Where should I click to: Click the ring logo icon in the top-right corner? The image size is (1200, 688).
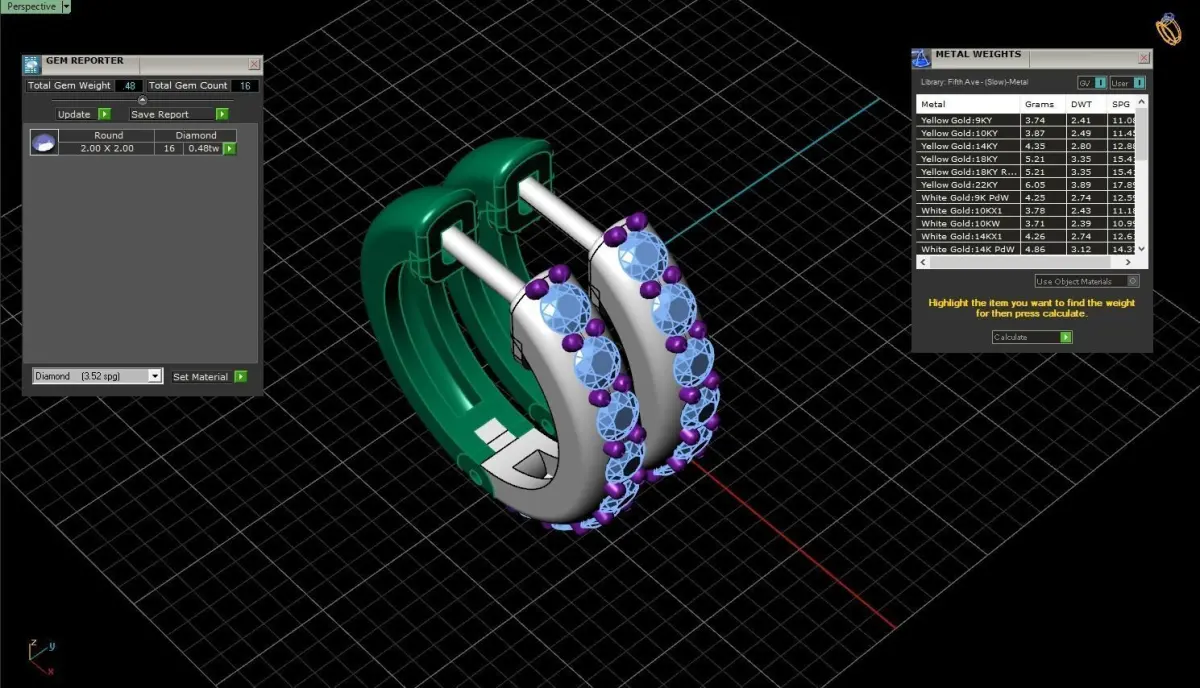pyautogui.click(x=1167, y=29)
